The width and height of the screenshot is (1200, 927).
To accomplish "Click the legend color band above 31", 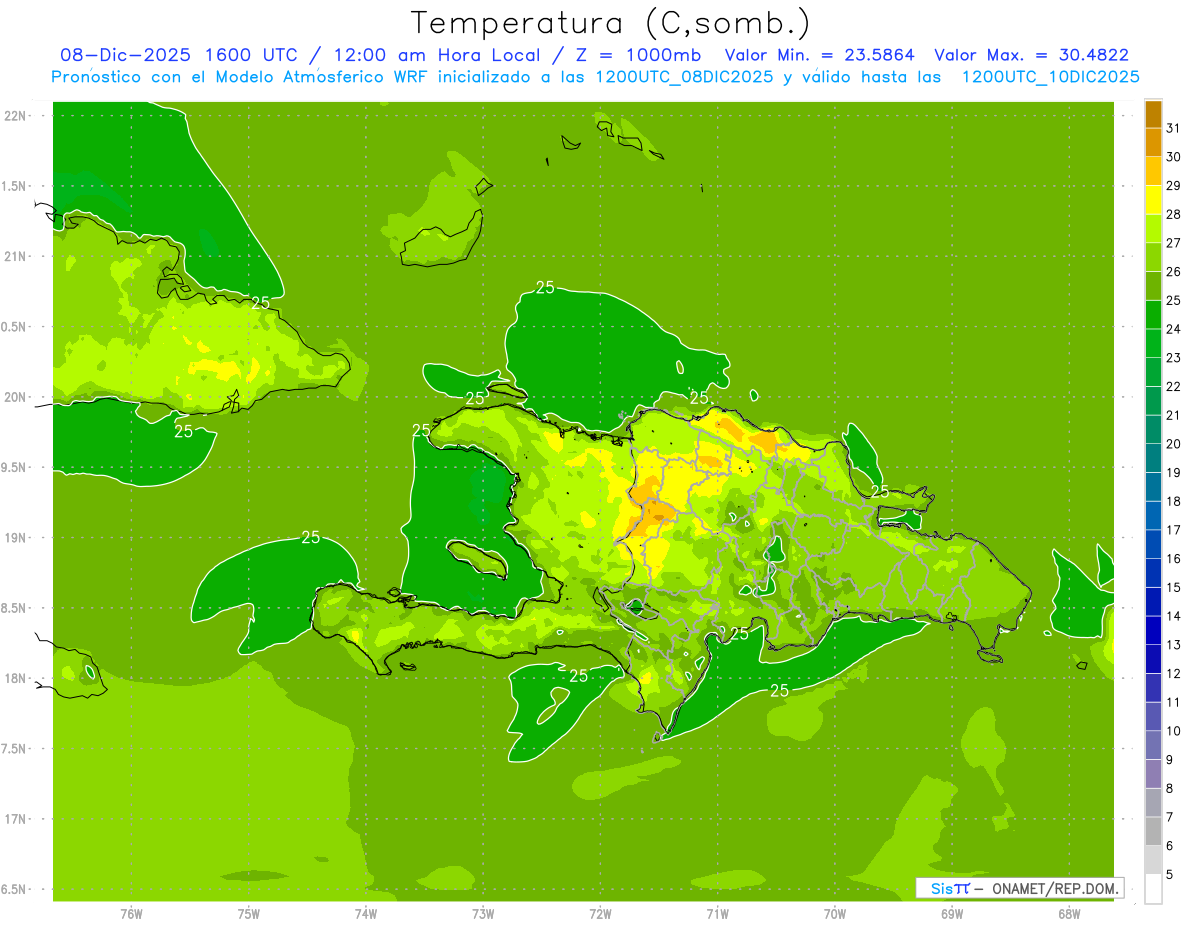I will click(x=1153, y=113).
